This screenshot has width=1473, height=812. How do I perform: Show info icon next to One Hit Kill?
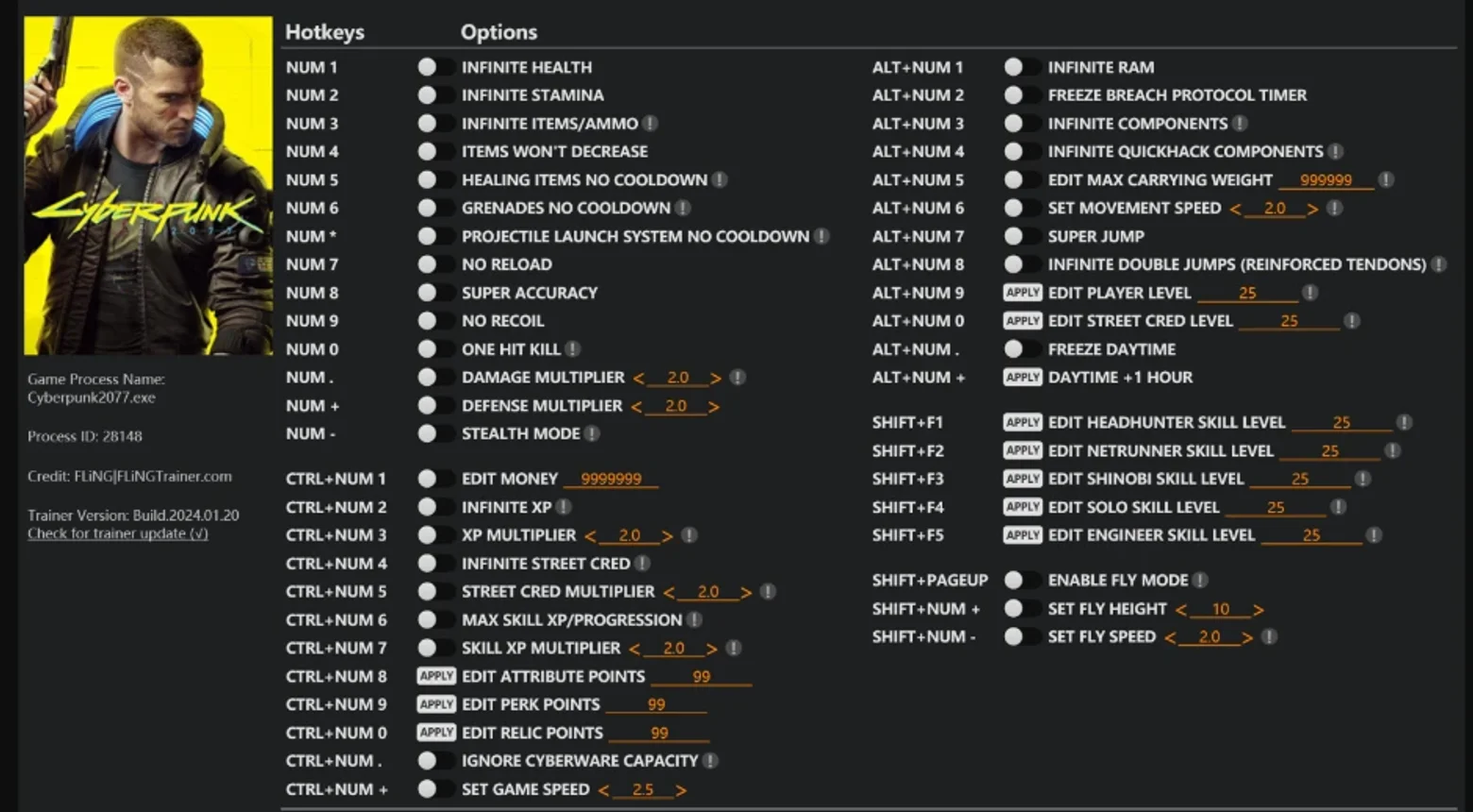[572, 349]
